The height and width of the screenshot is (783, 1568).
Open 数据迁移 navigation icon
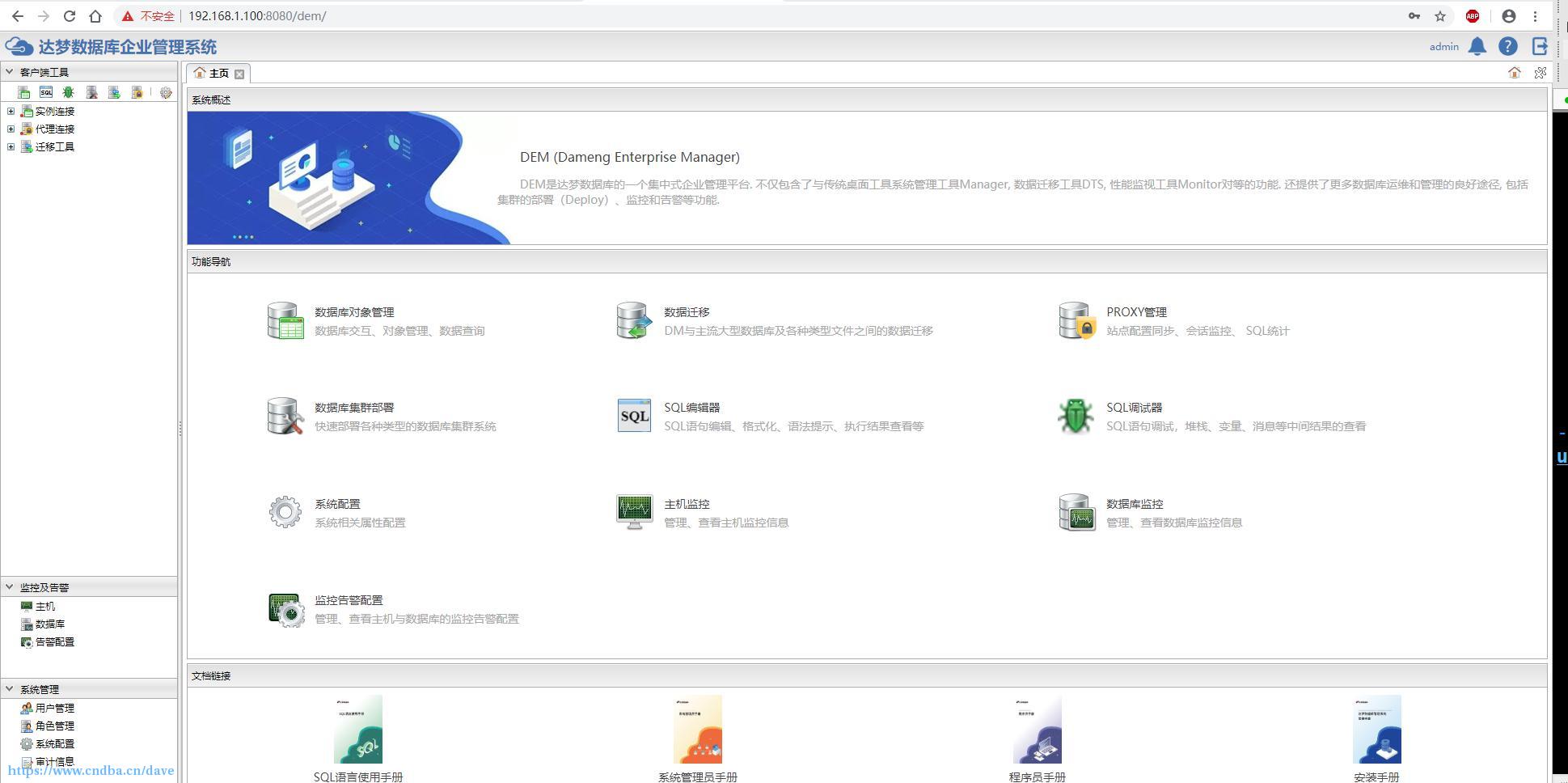click(x=634, y=321)
